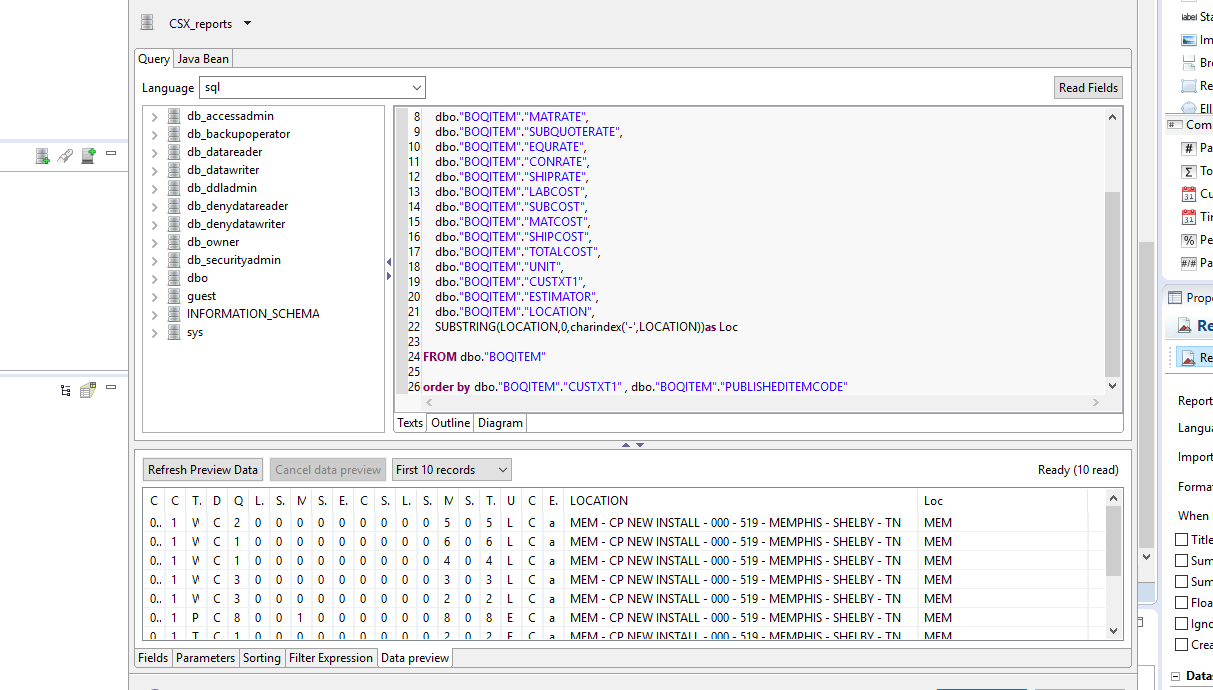
Task: Expand the INFORMATION_SCHEMA node
Action: tap(154, 314)
